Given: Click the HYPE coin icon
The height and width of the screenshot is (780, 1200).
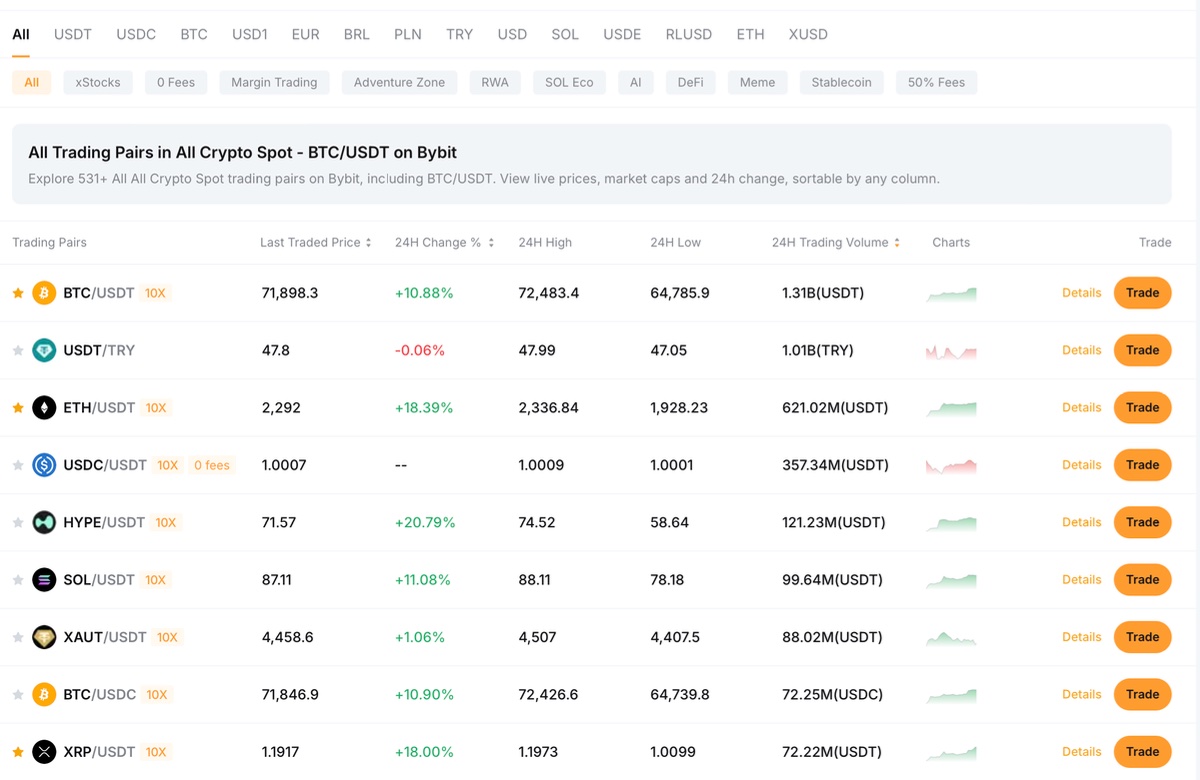Looking at the screenshot, I should 44,522.
